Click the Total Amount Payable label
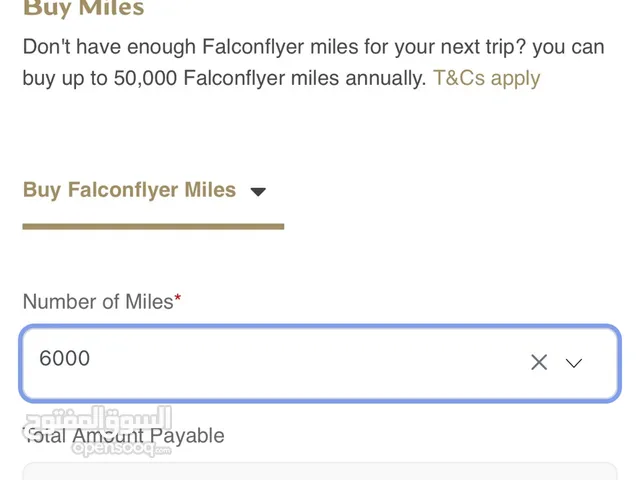This screenshot has height=480, width=640. tap(123, 436)
